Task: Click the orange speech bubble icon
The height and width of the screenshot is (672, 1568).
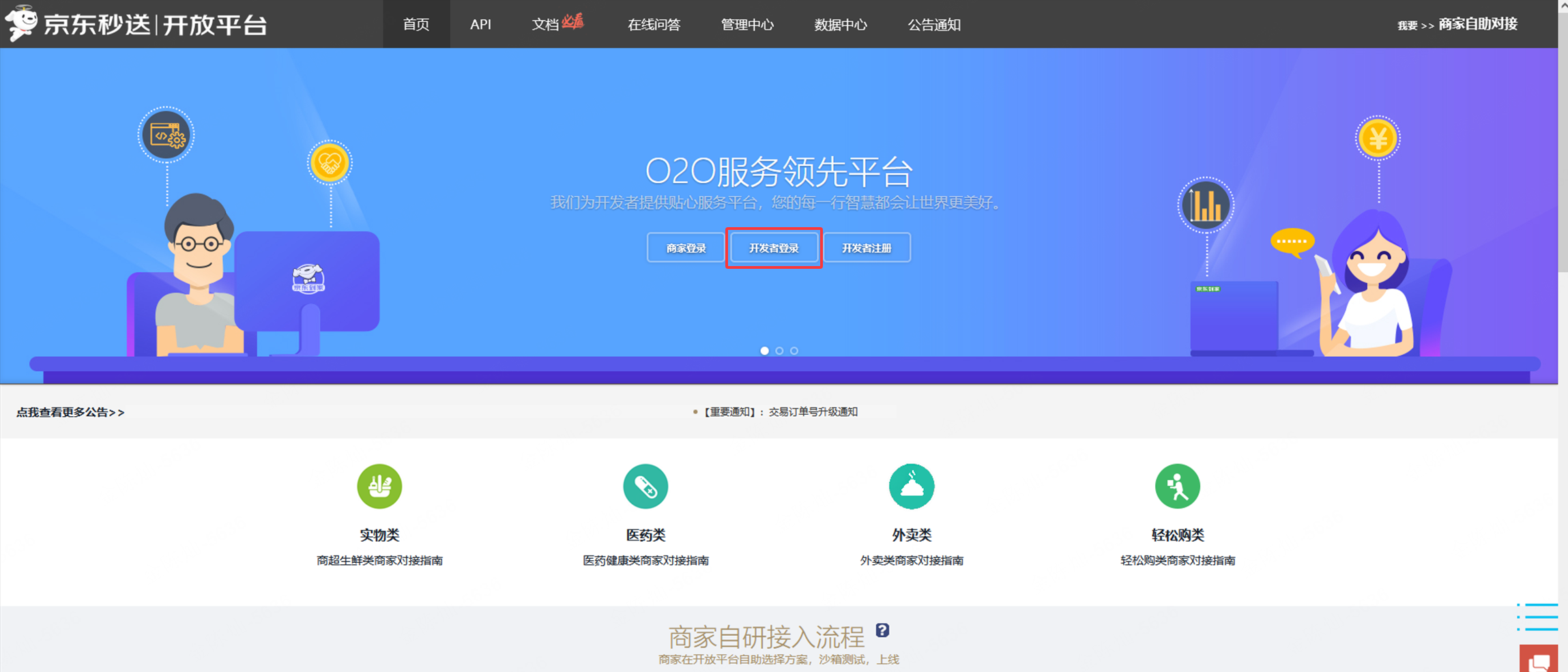Action: (x=1292, y=243)
